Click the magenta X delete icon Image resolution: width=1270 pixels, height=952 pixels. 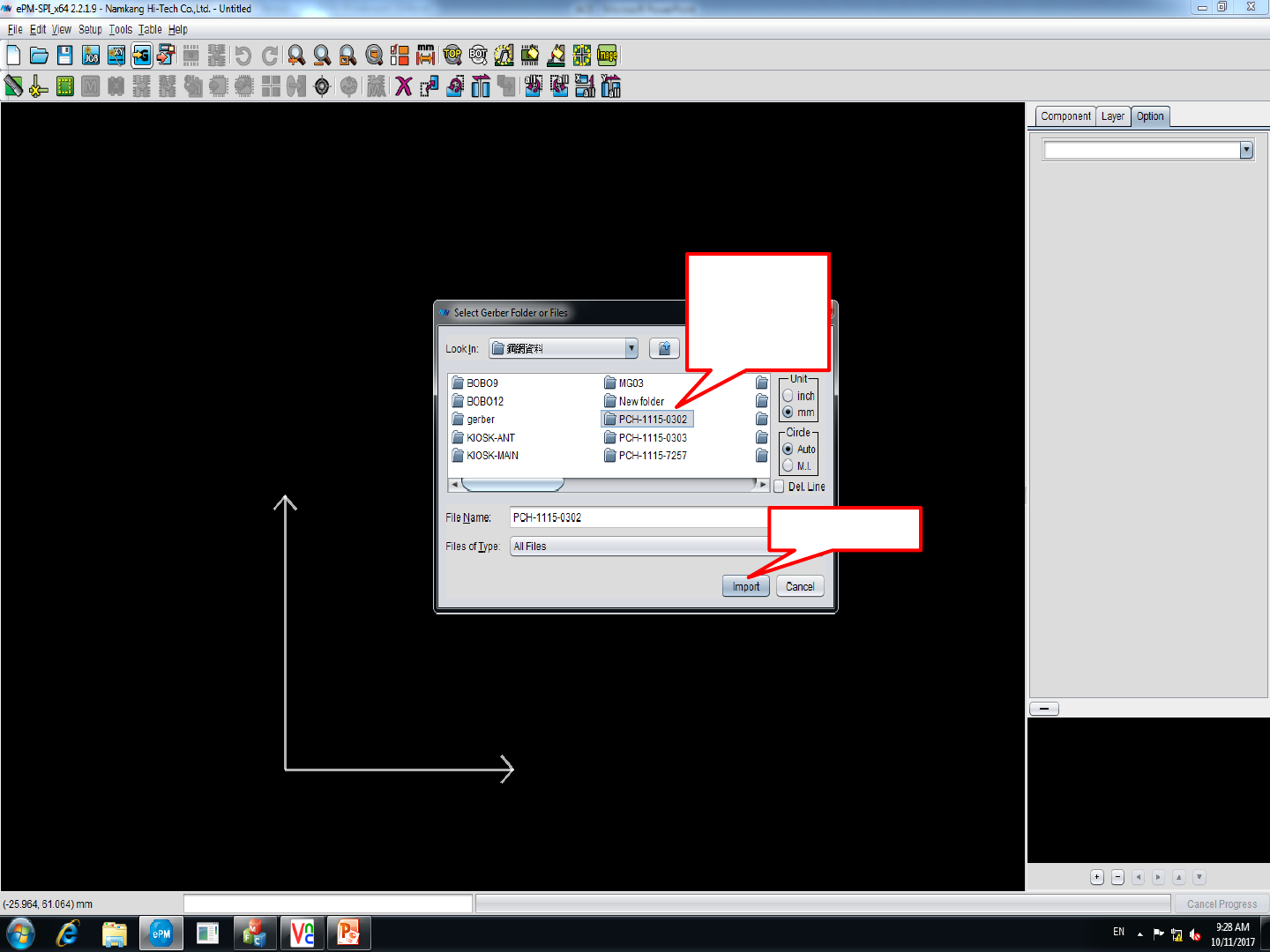(404, 86)
